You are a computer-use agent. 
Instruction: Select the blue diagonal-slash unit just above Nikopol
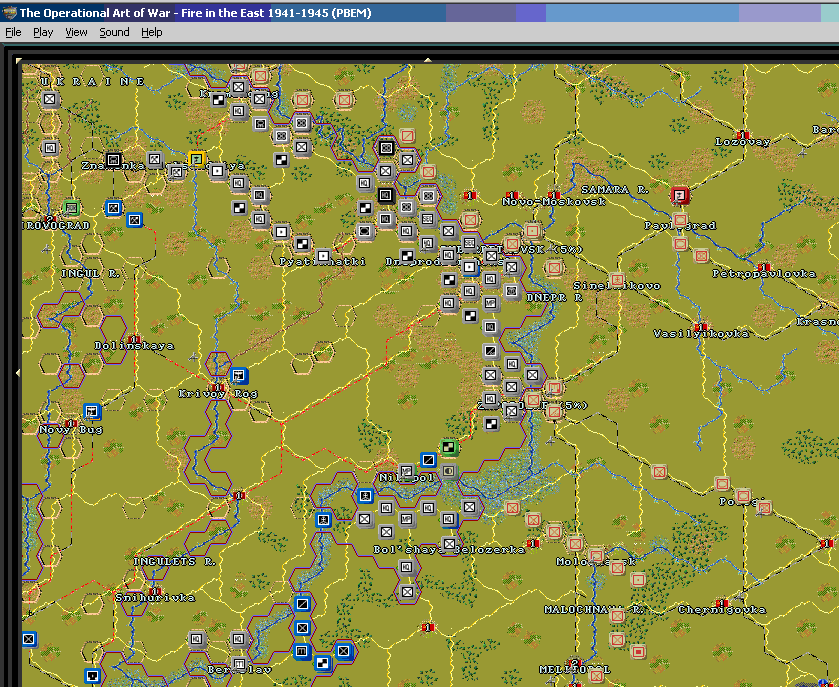(428, 460)
